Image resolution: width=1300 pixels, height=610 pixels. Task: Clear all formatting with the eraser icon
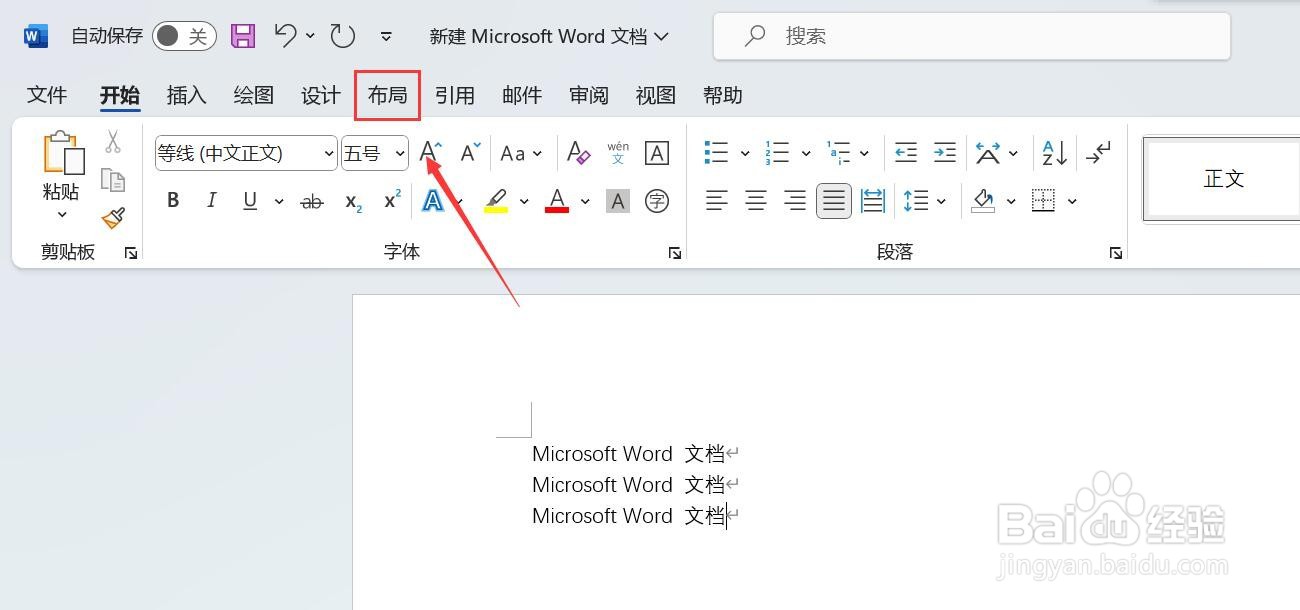[x=578, y=152]
